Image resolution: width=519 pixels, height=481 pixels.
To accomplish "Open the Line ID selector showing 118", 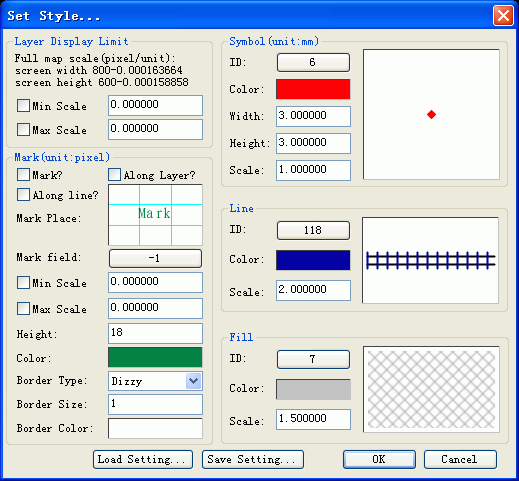I will click(x=313, y=230).
